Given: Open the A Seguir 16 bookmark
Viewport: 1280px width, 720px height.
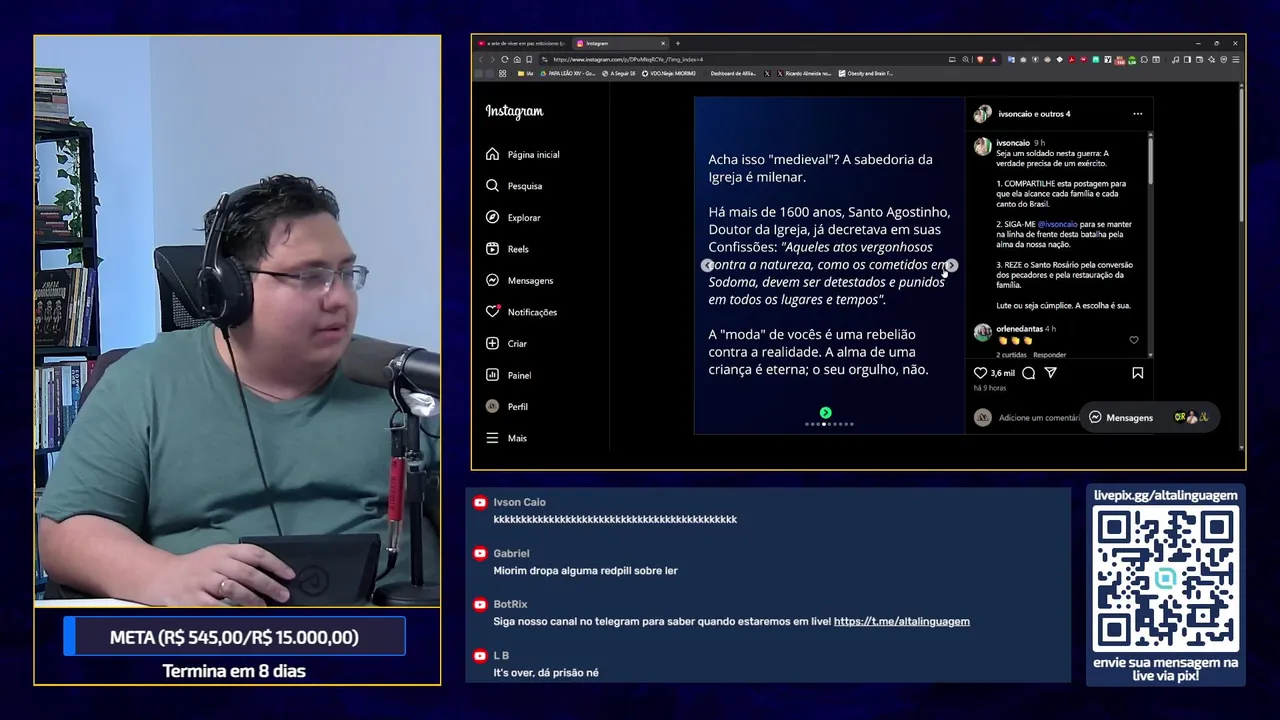Looking at the screenshot, I should (x=619, y=73).
